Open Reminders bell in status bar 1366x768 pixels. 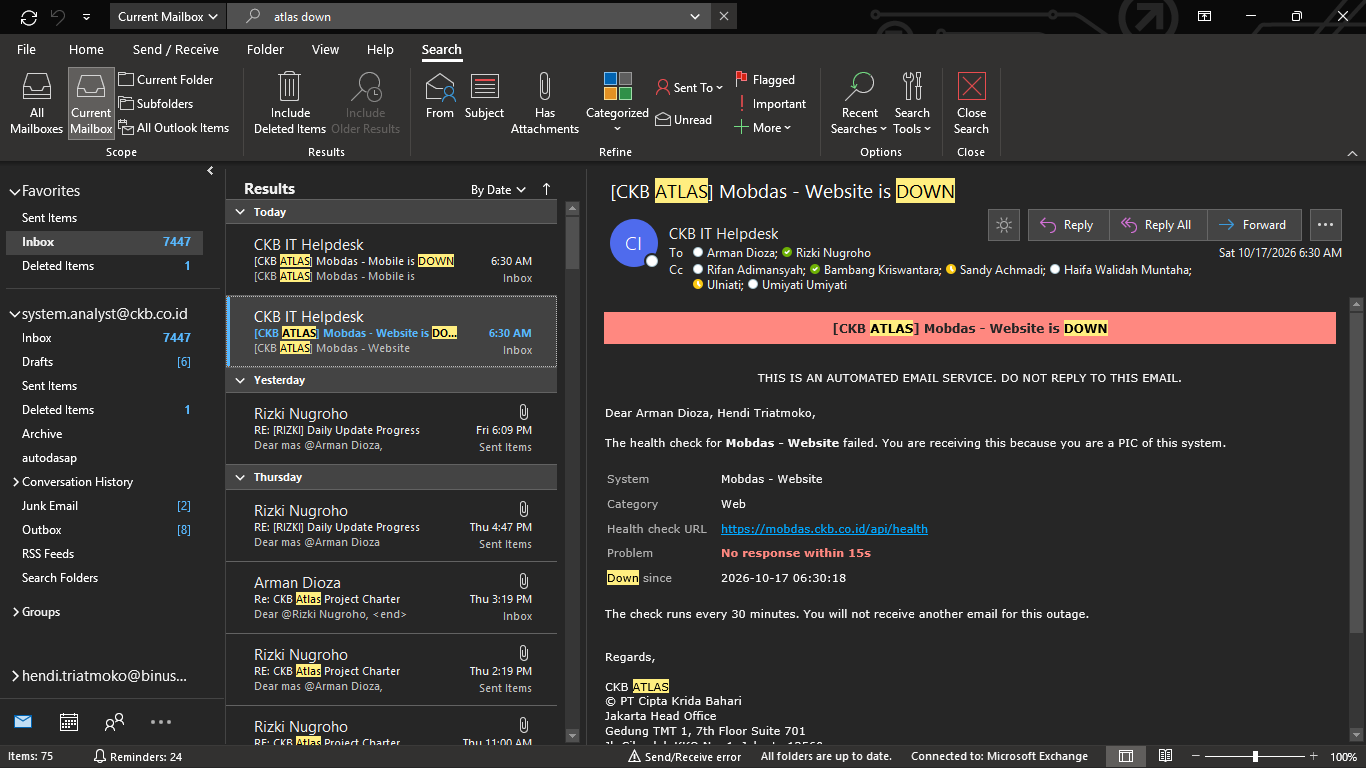(138, 757)
